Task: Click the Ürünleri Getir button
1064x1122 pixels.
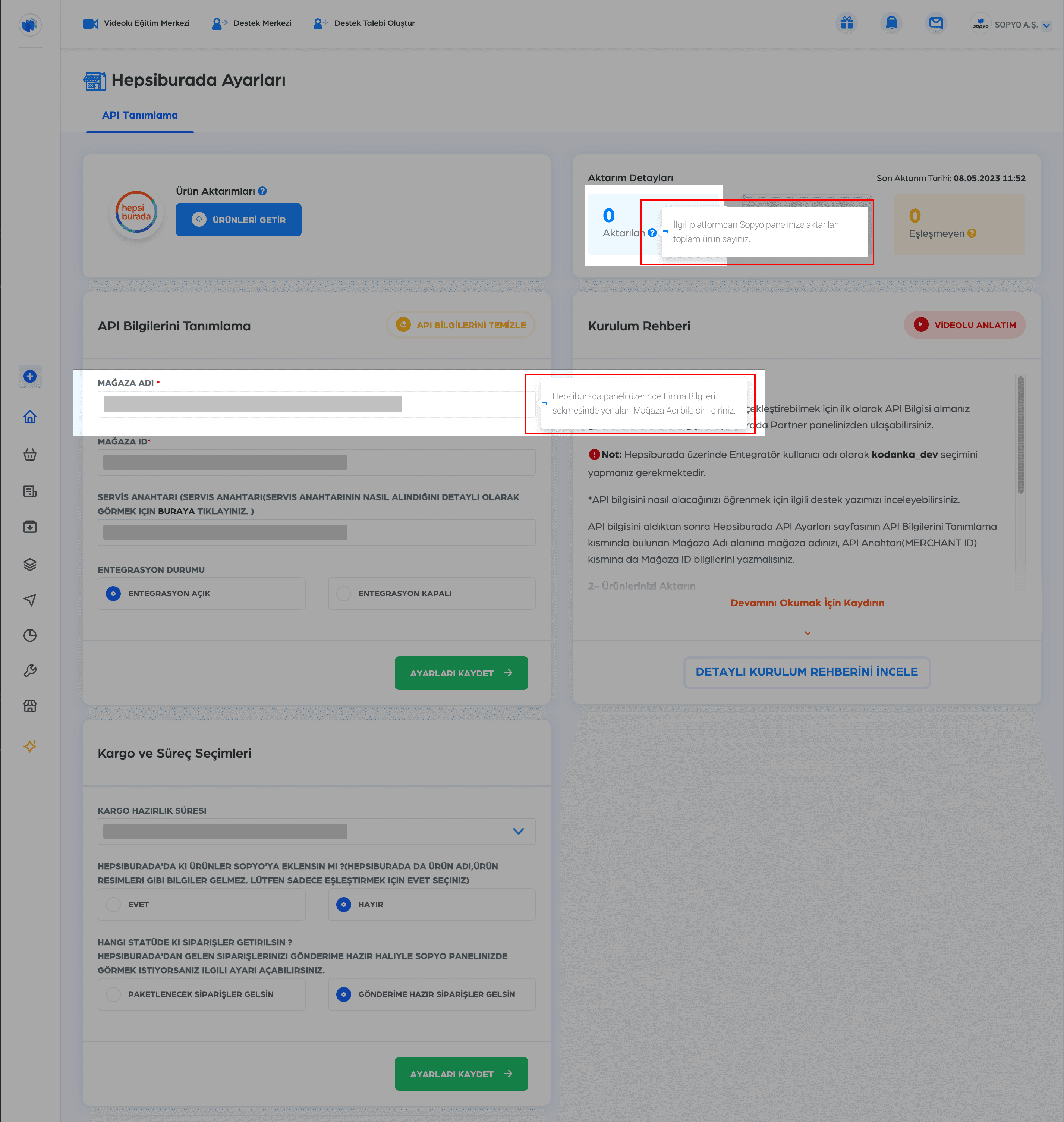Action: point(239,220)
